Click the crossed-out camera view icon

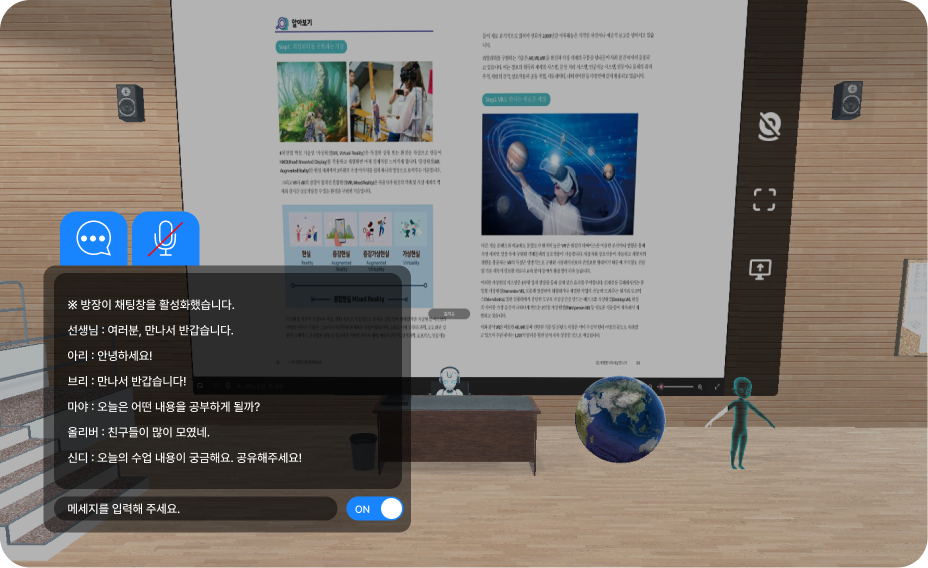766,125
